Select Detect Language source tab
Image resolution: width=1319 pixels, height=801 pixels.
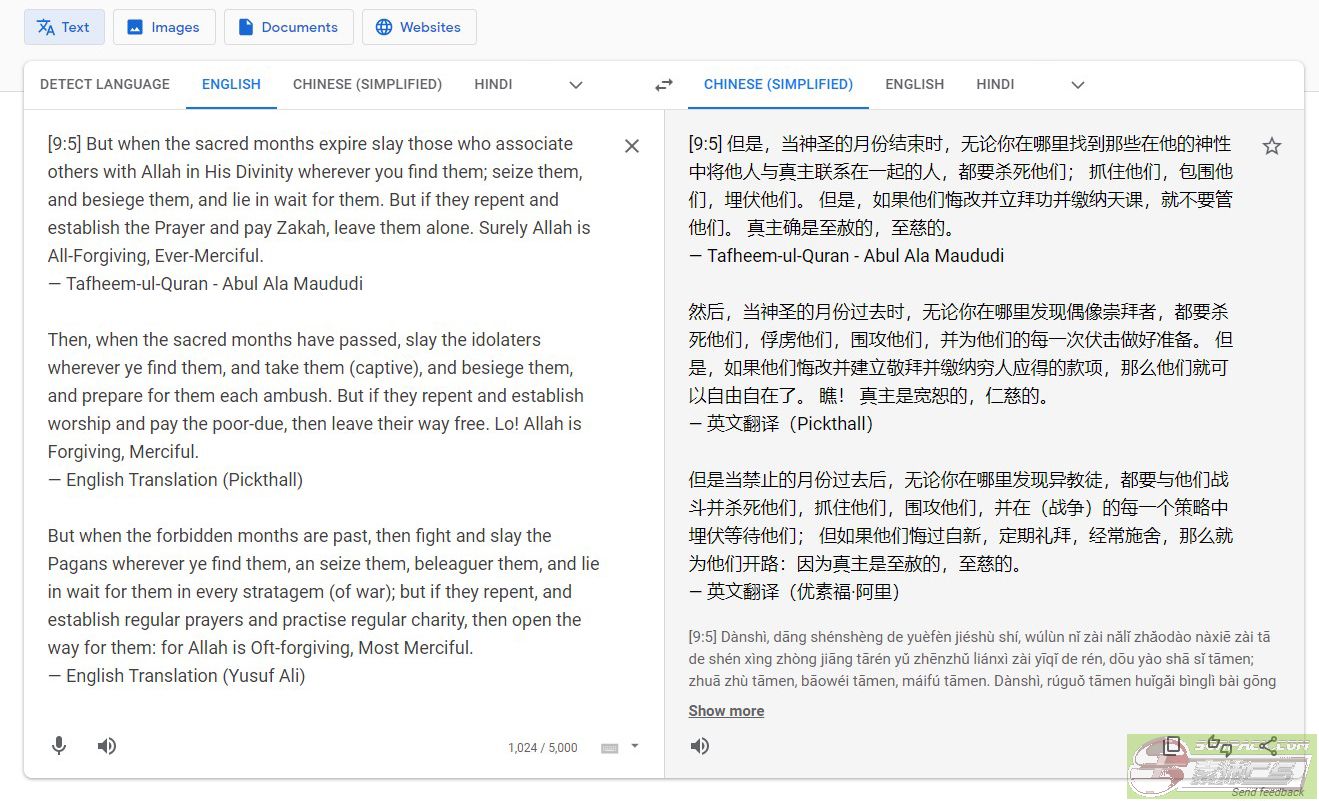[105, 85]
